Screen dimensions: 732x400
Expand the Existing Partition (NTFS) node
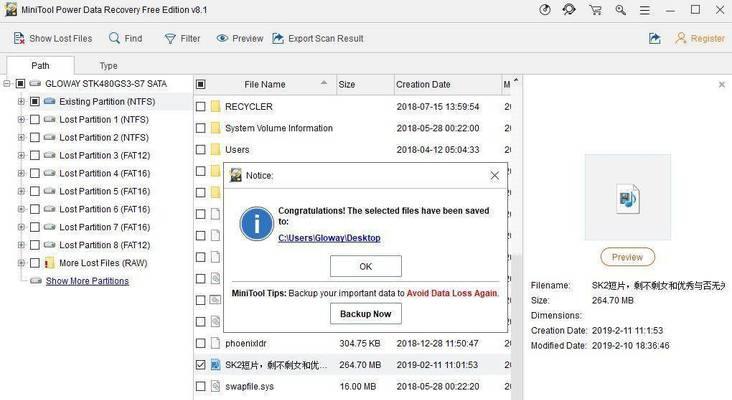point(21,101)
